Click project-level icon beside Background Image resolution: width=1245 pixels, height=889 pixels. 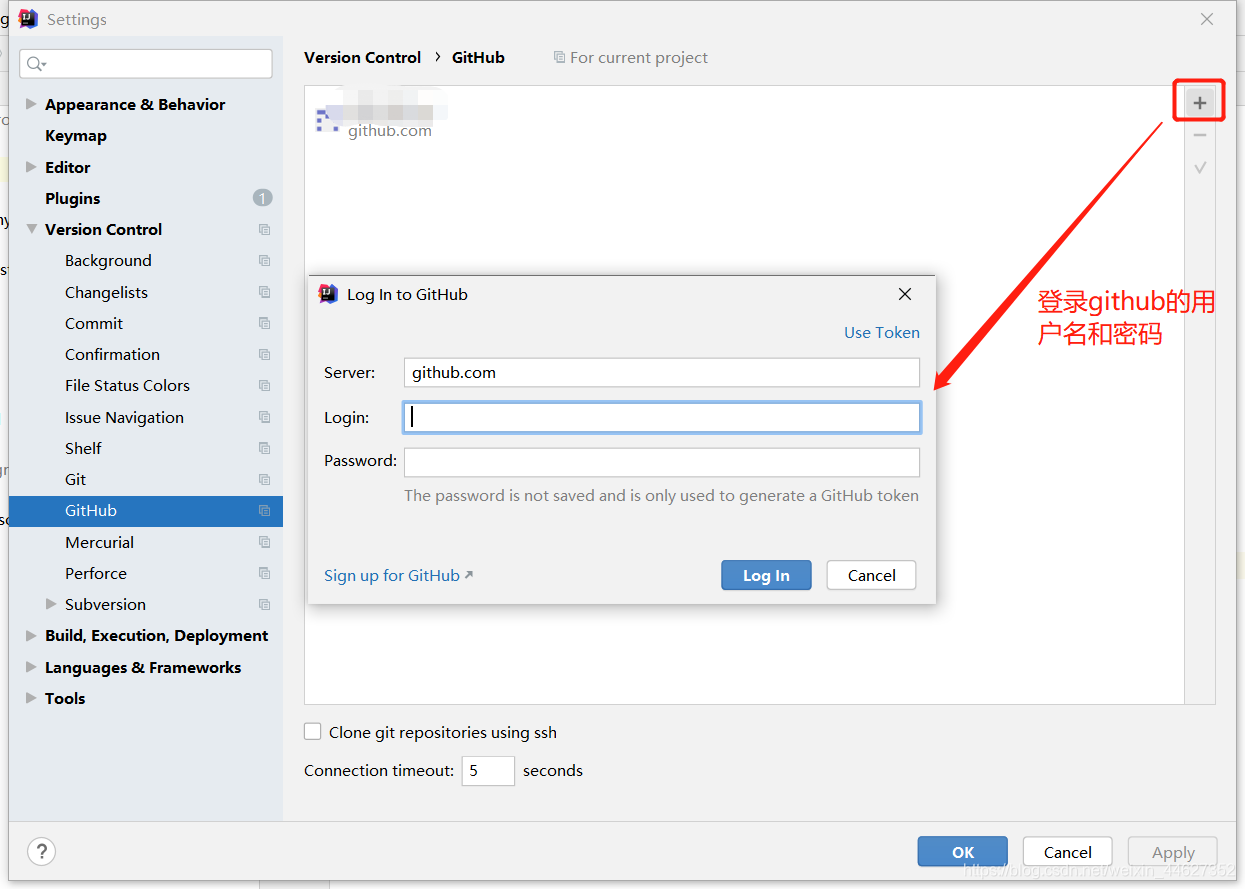[264, 261]
